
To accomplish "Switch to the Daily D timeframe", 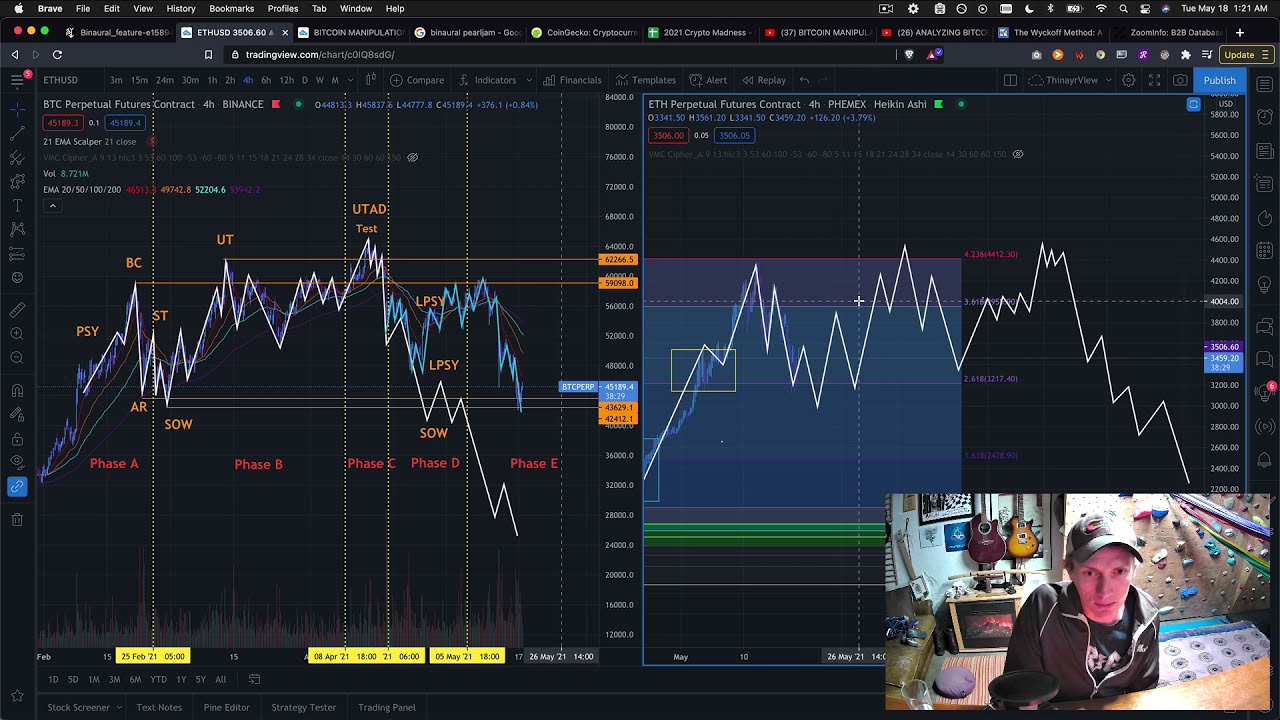I will [x=305, y=80].
